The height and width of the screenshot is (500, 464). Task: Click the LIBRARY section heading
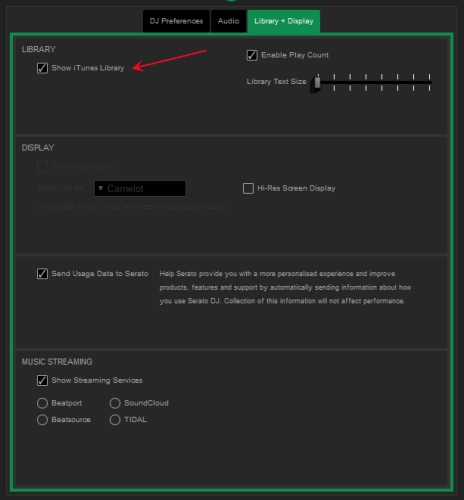pyautogui.click(x=39, y=49)
